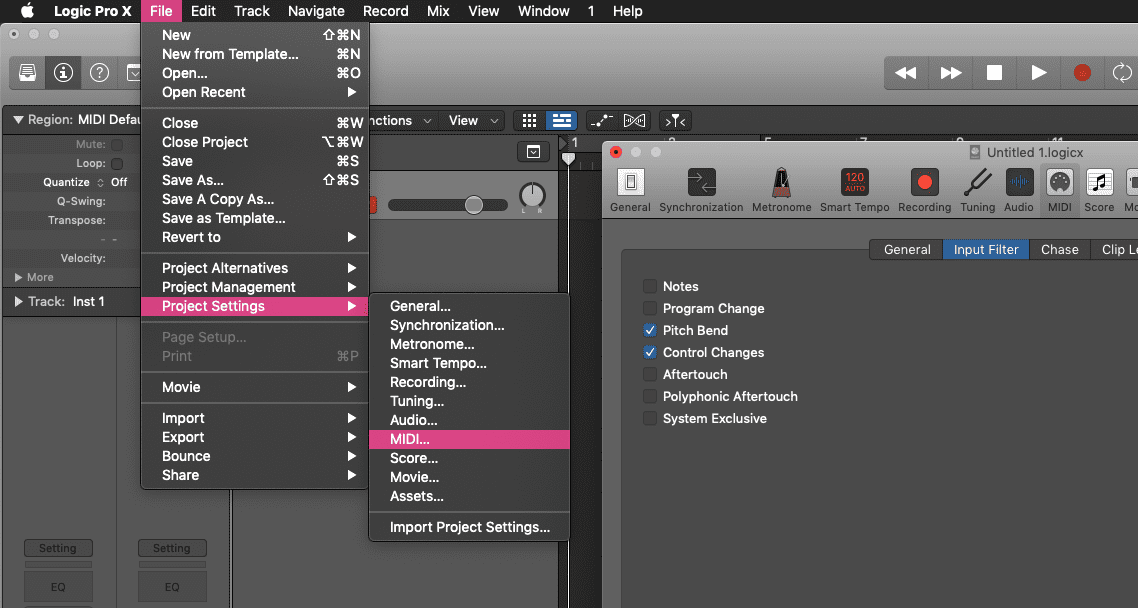The image size is (1138, 608).
Task: Tick the region Loop checkbox
Action: (117, 163)
